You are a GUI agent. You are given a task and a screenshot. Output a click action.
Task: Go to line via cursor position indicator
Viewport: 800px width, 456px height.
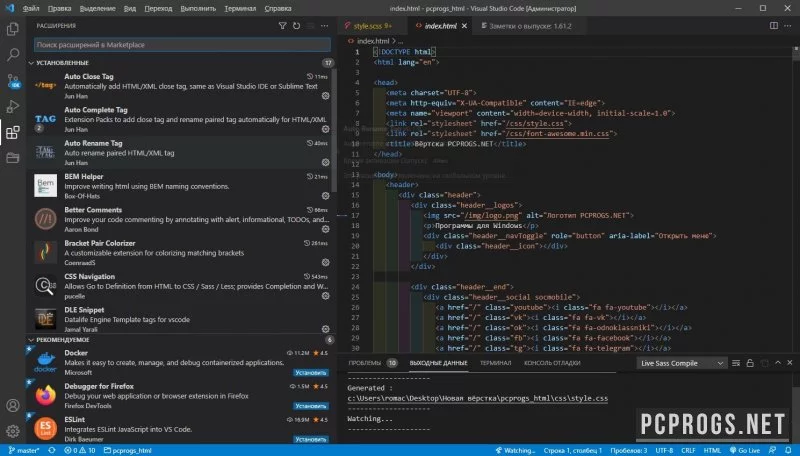point(572,450)
